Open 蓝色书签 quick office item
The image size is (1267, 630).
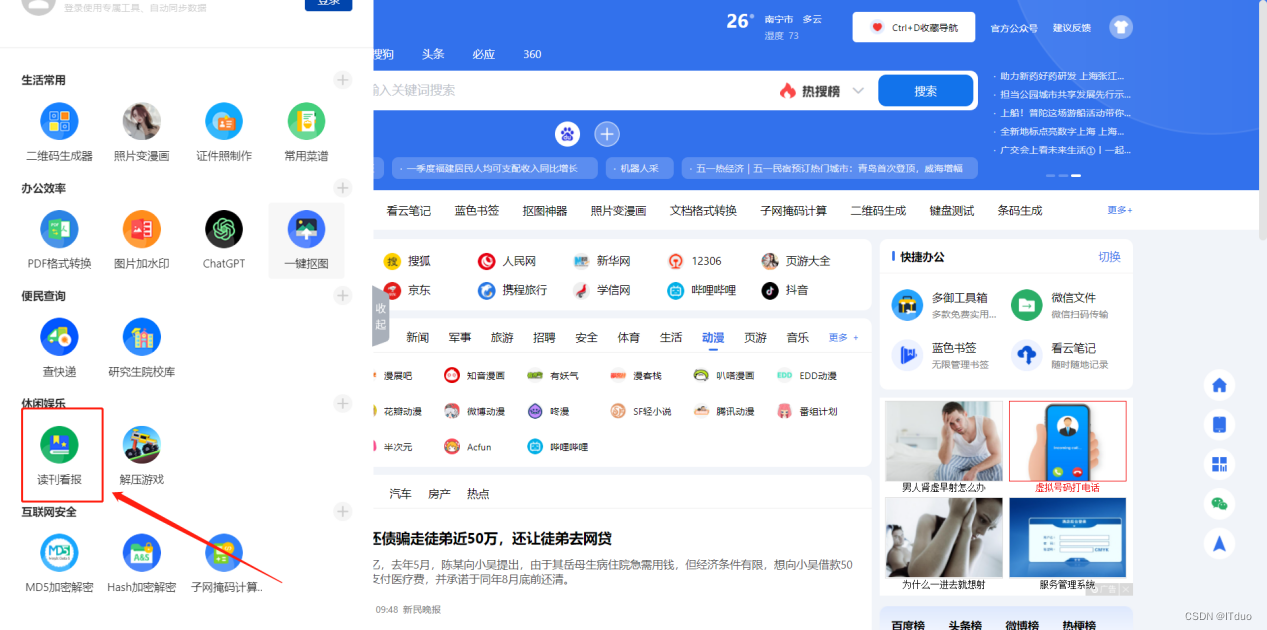(x=940, y=354)
